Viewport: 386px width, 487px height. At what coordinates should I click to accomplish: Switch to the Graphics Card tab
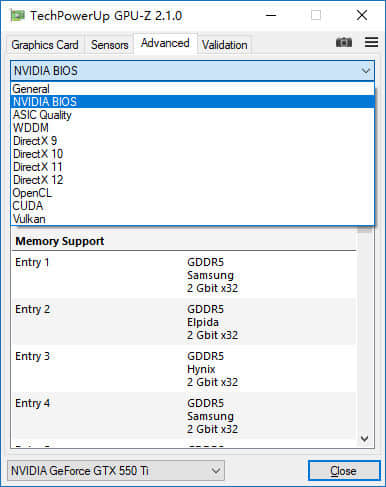[45, 45]
